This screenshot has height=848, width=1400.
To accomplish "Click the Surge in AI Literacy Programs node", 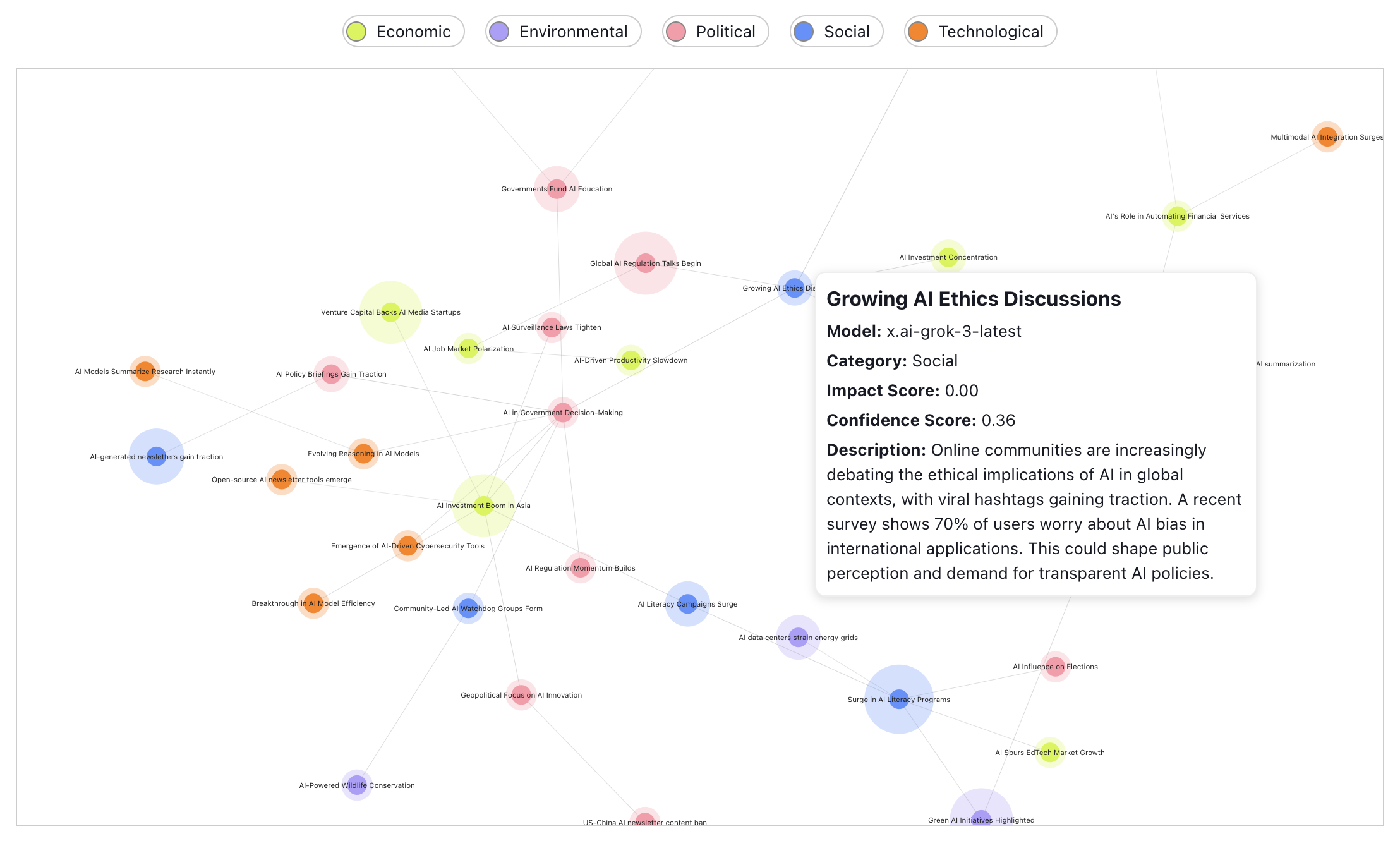I will (898, 700).
